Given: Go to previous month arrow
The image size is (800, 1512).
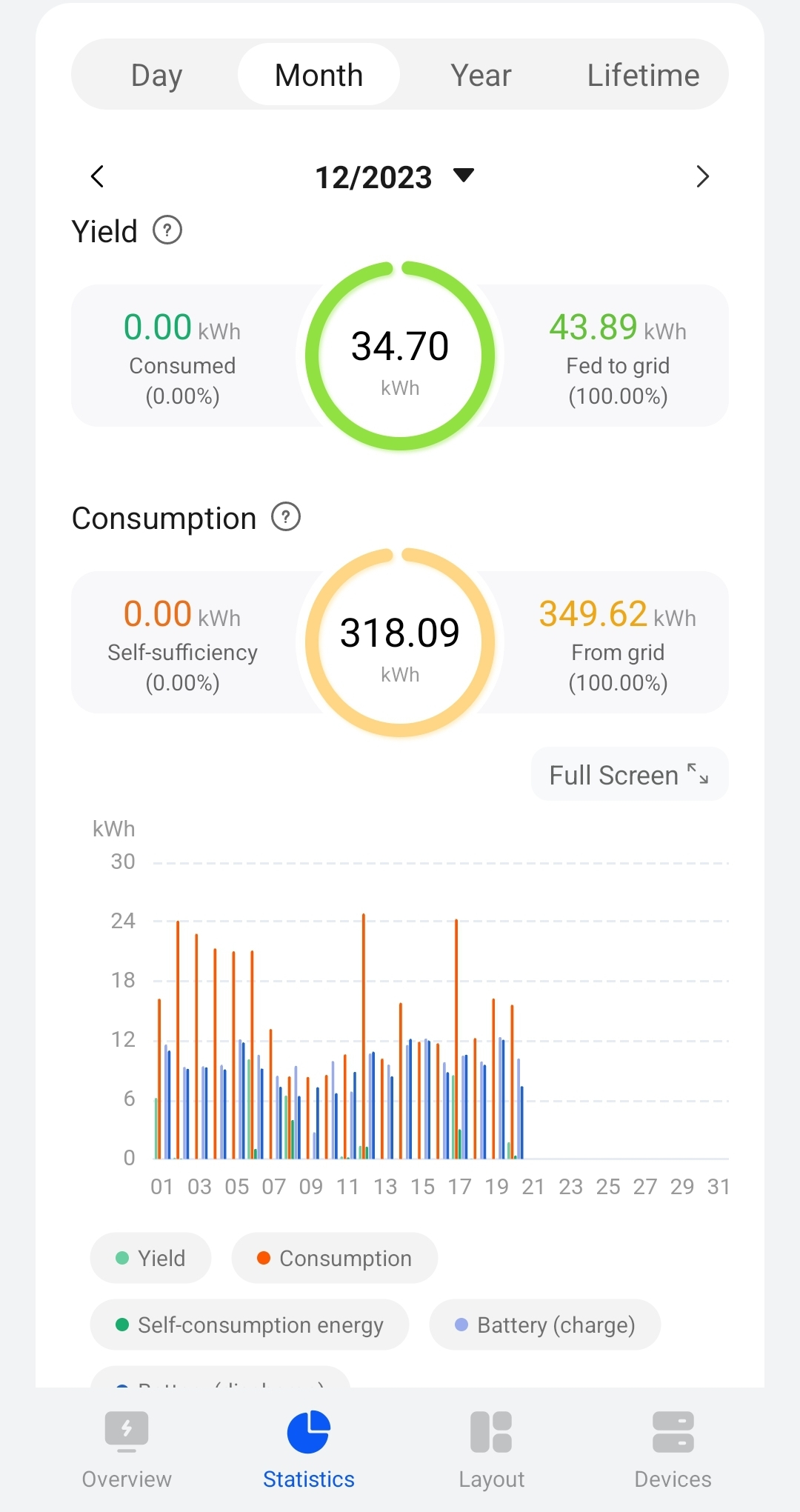Looking at the screenshot, I should [97, 176].
